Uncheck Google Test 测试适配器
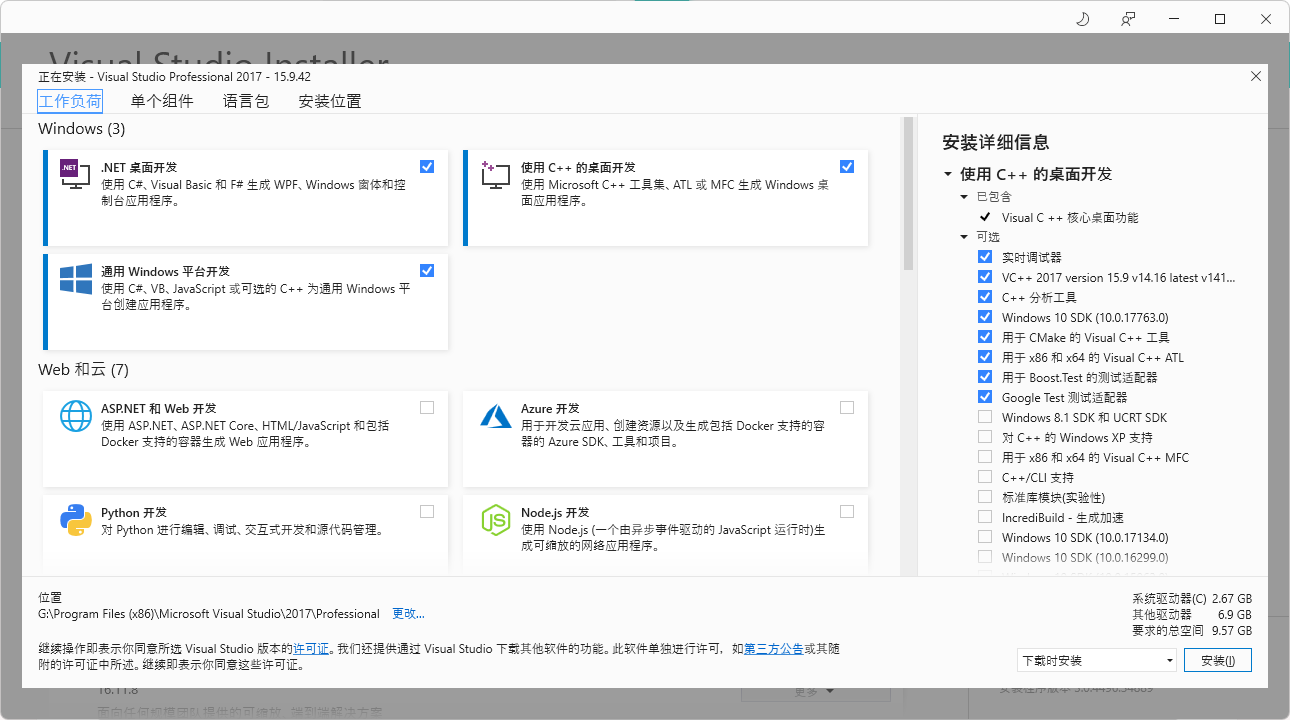The image size is (1290, 720). pos(985,397)
